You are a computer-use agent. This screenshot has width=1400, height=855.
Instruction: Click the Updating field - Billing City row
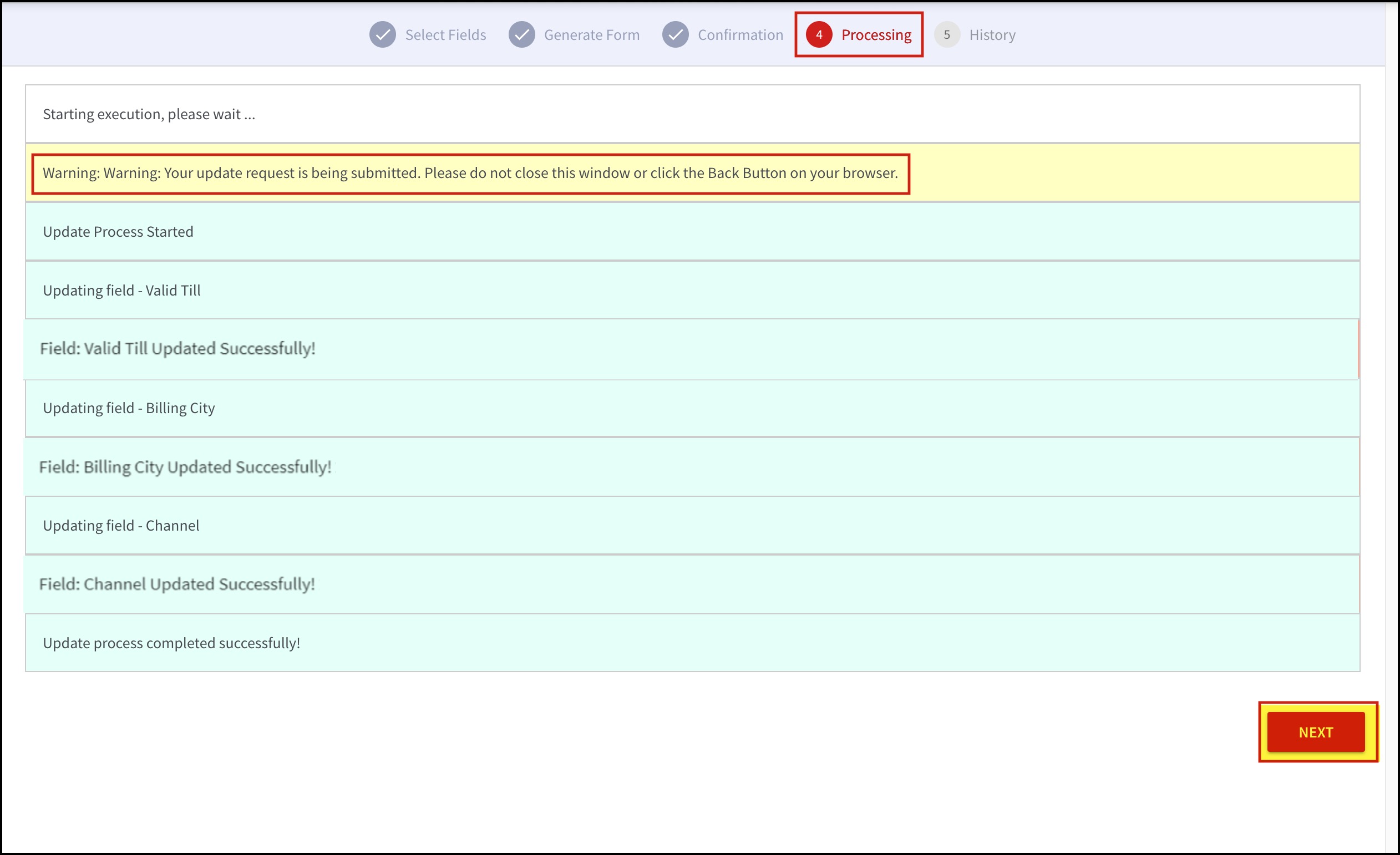(129, 408)
